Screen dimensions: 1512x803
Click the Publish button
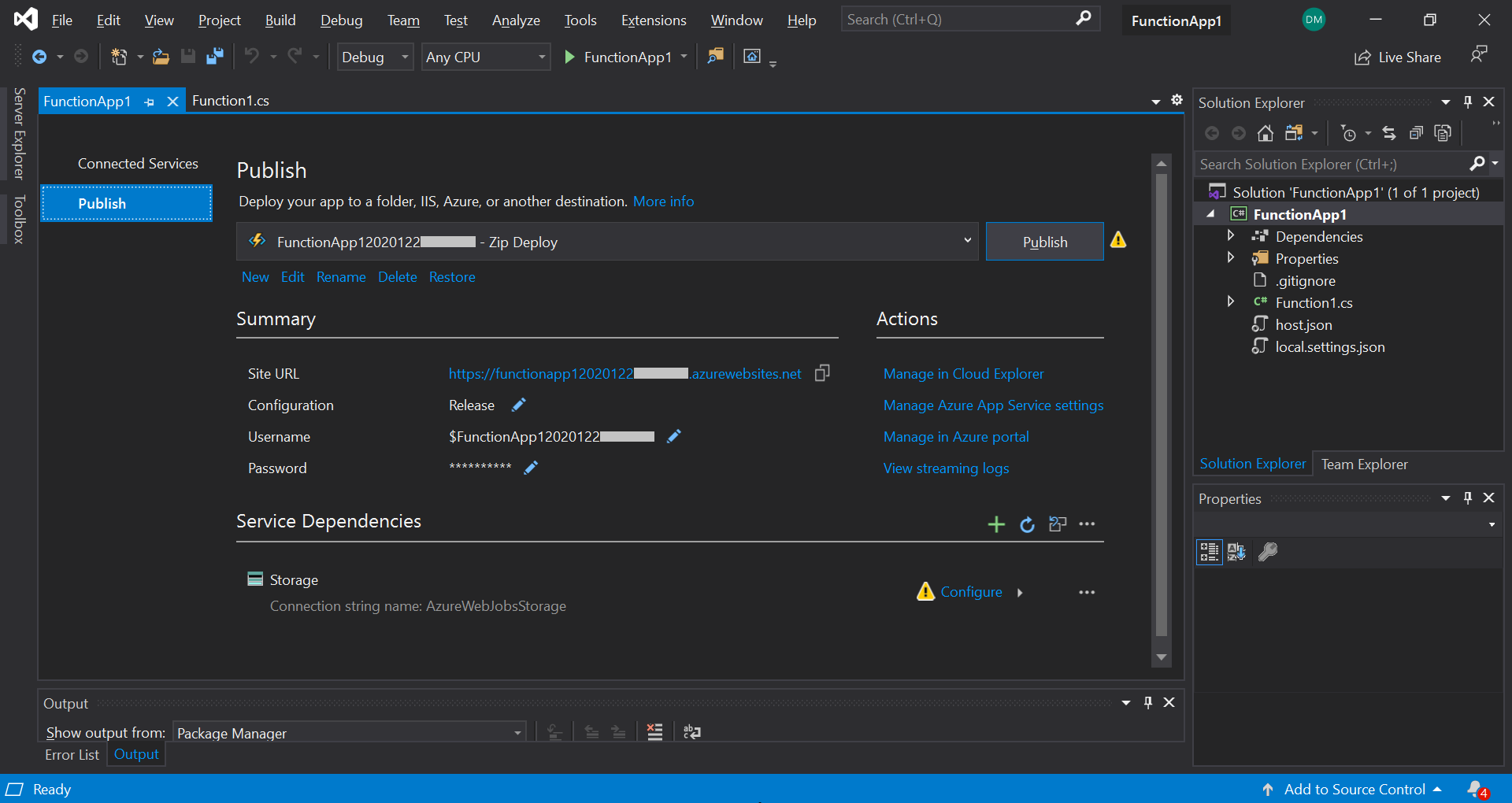[x=1045, y=242]
